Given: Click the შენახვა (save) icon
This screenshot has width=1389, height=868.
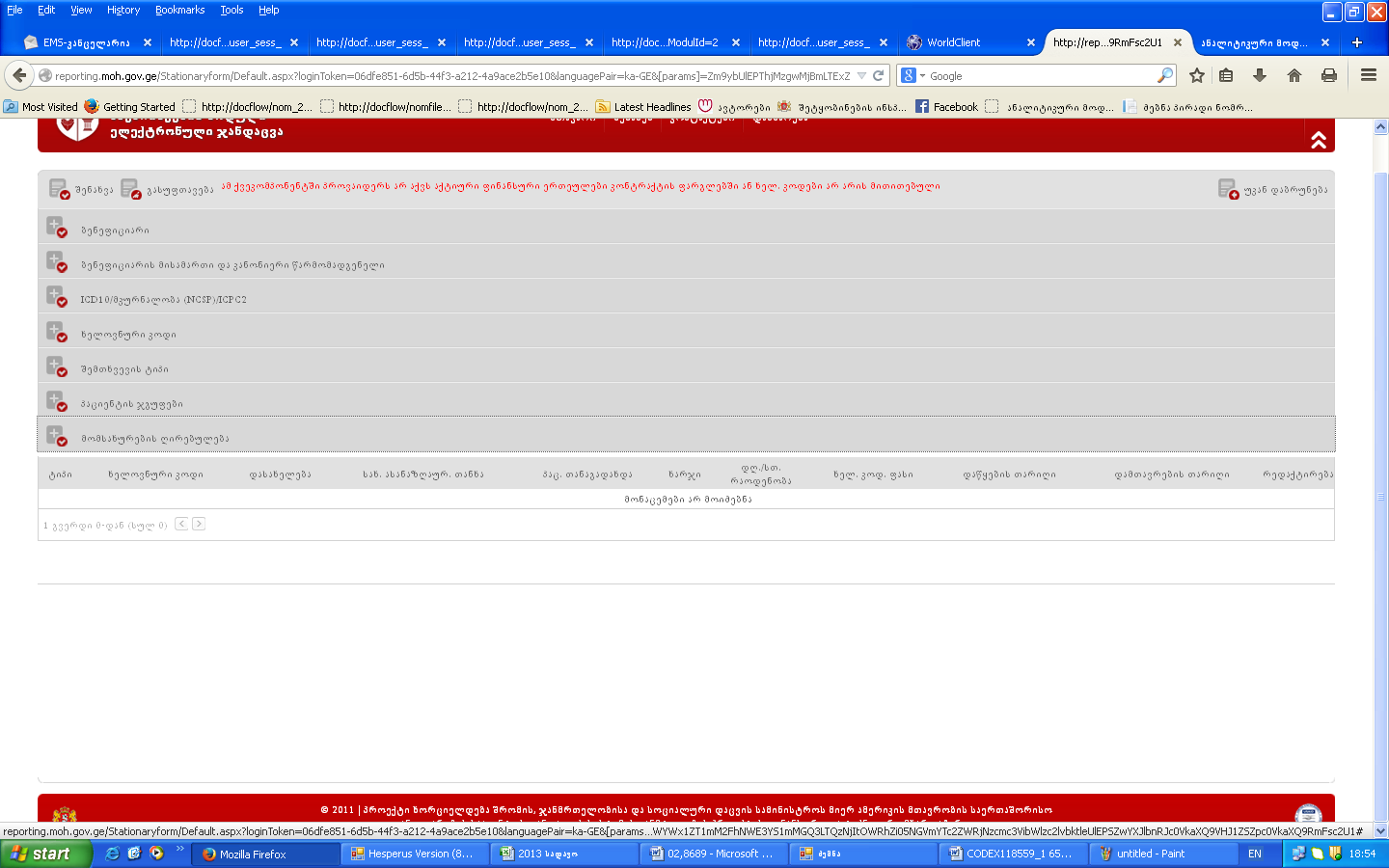Looking at the screenshot, I should (x=58, y=189).
